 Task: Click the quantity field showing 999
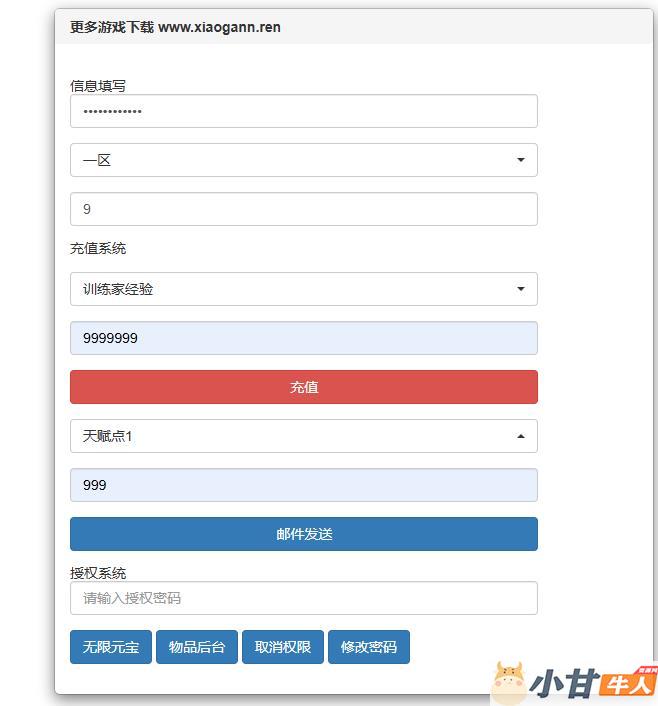point(303,485)
